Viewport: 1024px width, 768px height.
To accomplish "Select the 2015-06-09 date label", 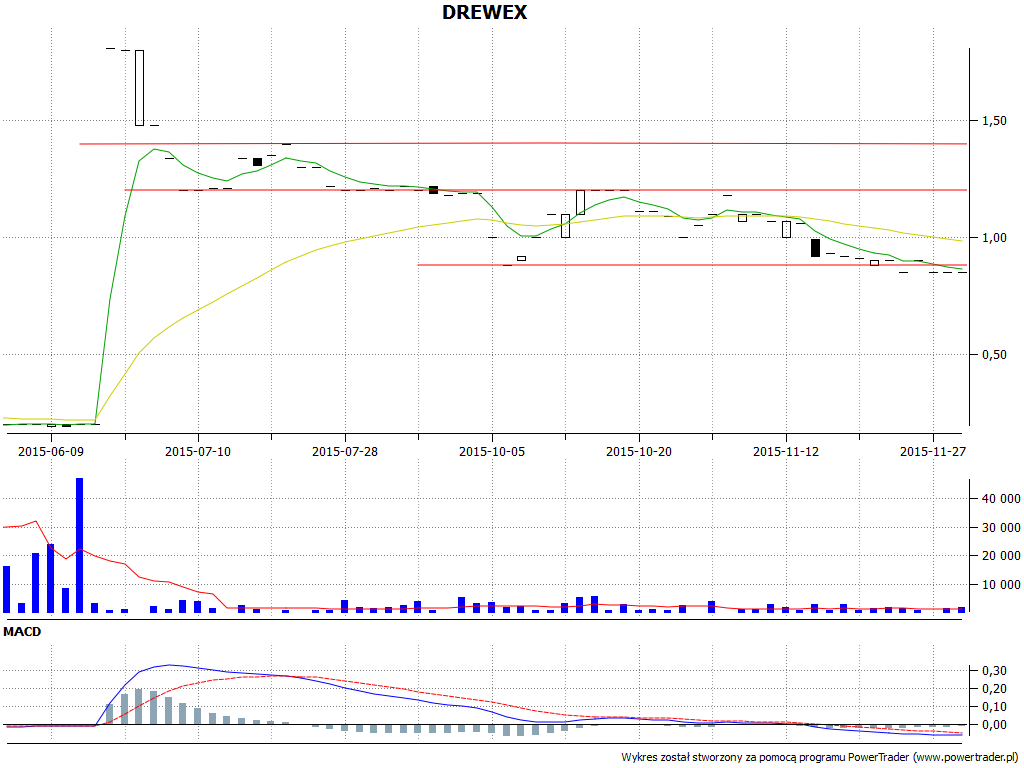I will pyautogui.click(x=51, y=451).
